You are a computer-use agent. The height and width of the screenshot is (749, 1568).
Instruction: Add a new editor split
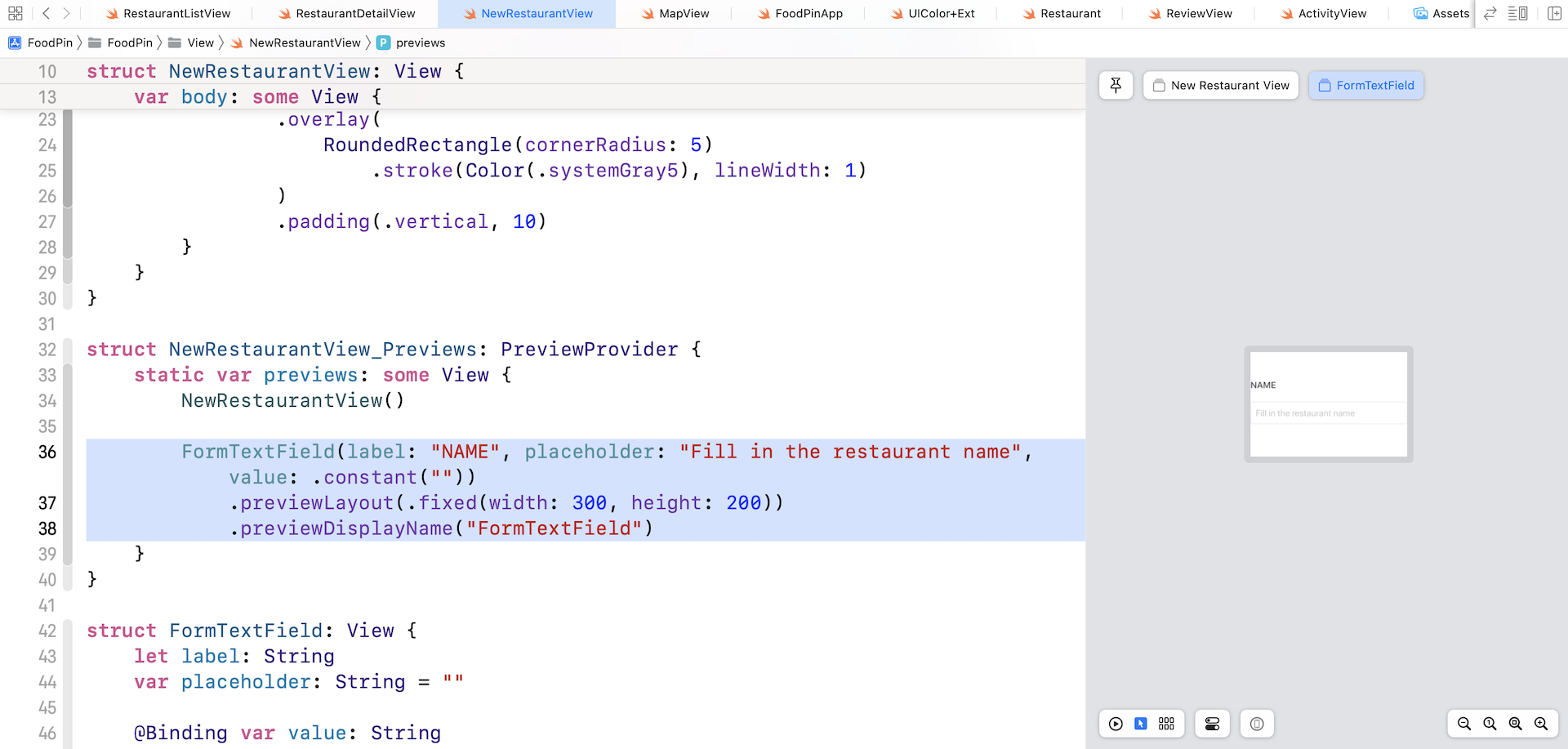pyautogui.click(x=1555, y=13)
